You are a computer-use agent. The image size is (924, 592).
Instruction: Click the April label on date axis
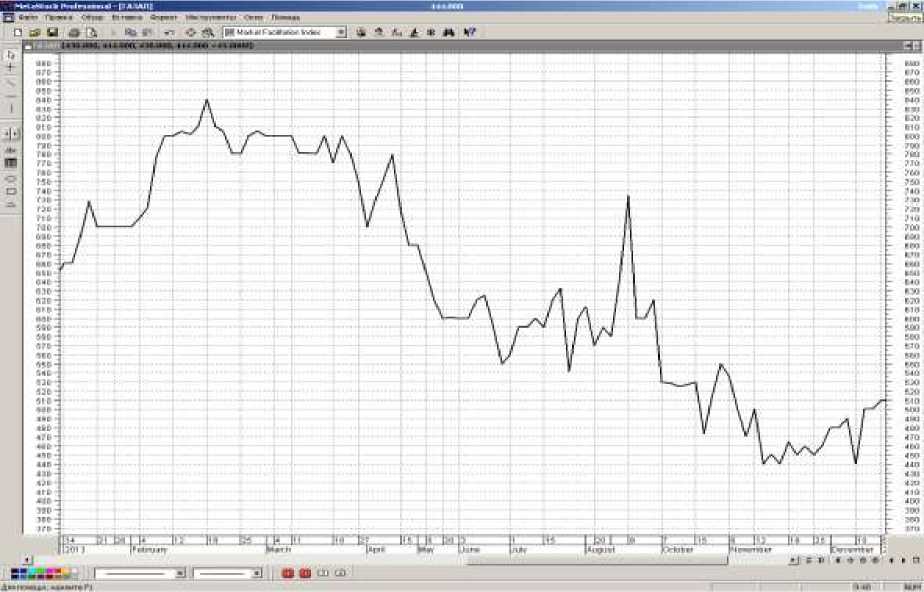pos(376,550)
